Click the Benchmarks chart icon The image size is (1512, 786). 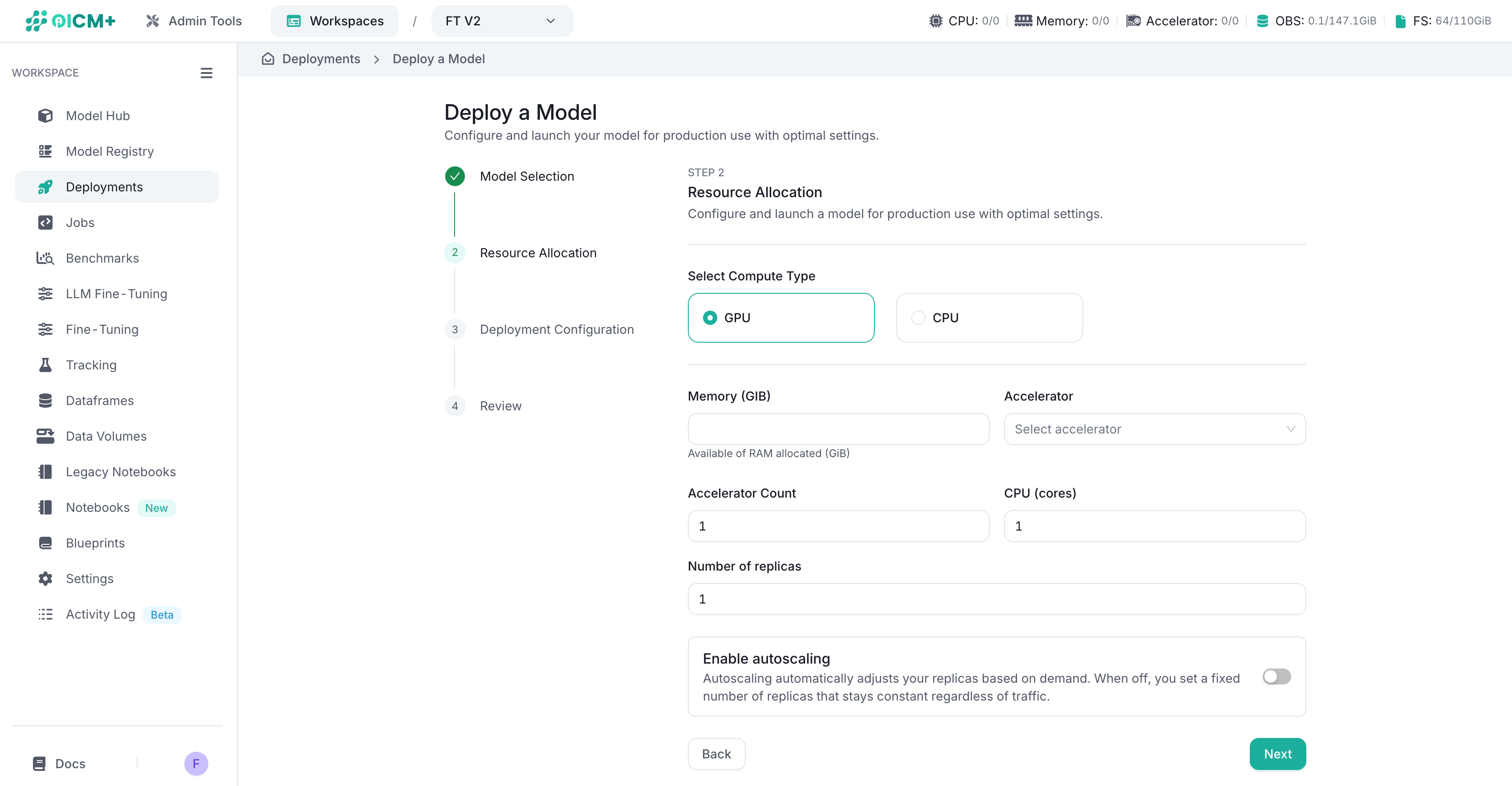(x=45, y=258)
